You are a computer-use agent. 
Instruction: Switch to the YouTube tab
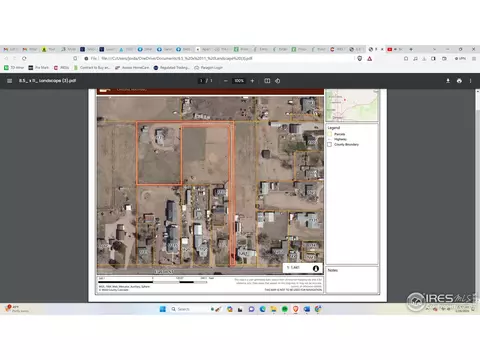tap(395, 49)
